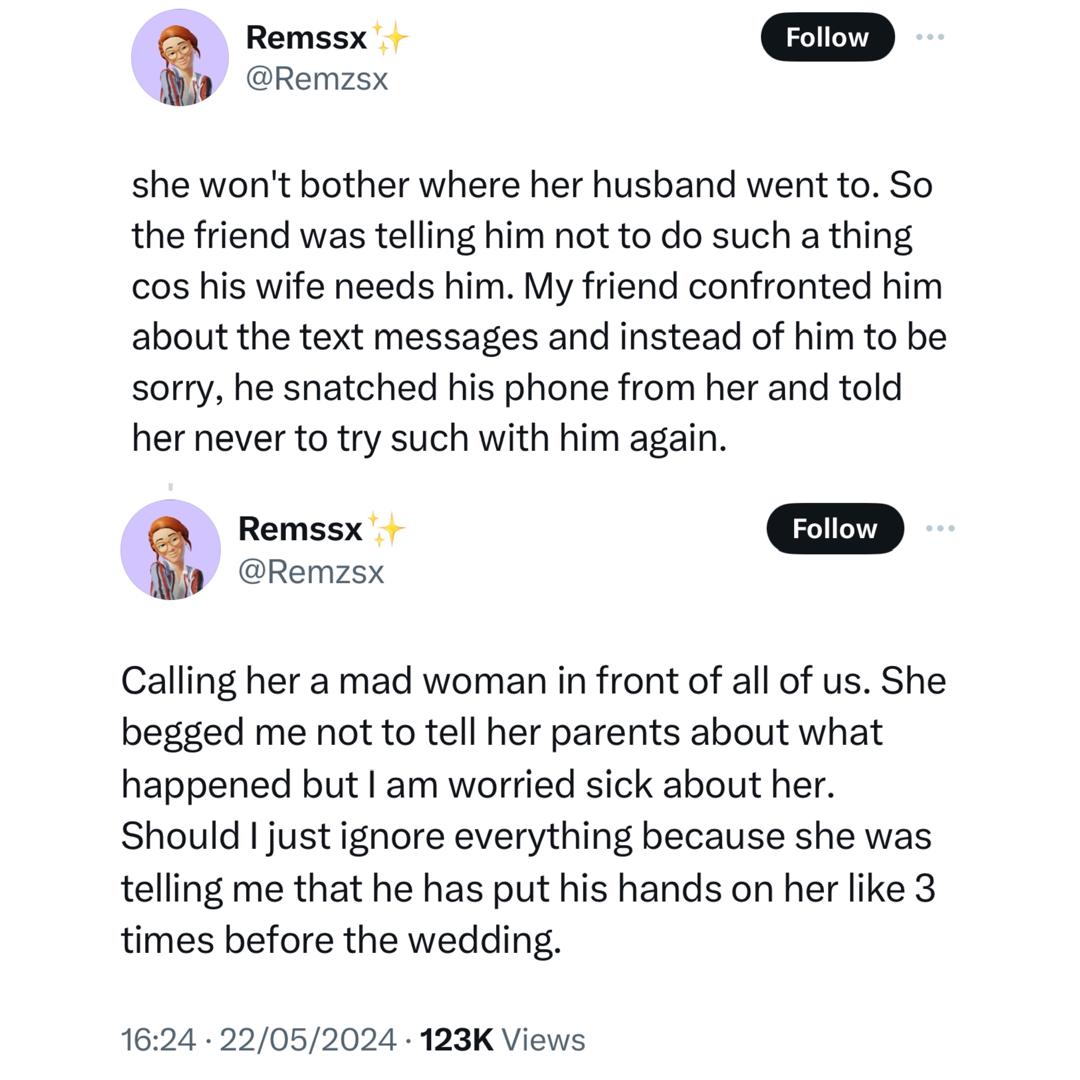Click the profile avatar on the bottom tweet
Screen dimensions: 1080x1080
coord(170,549)
